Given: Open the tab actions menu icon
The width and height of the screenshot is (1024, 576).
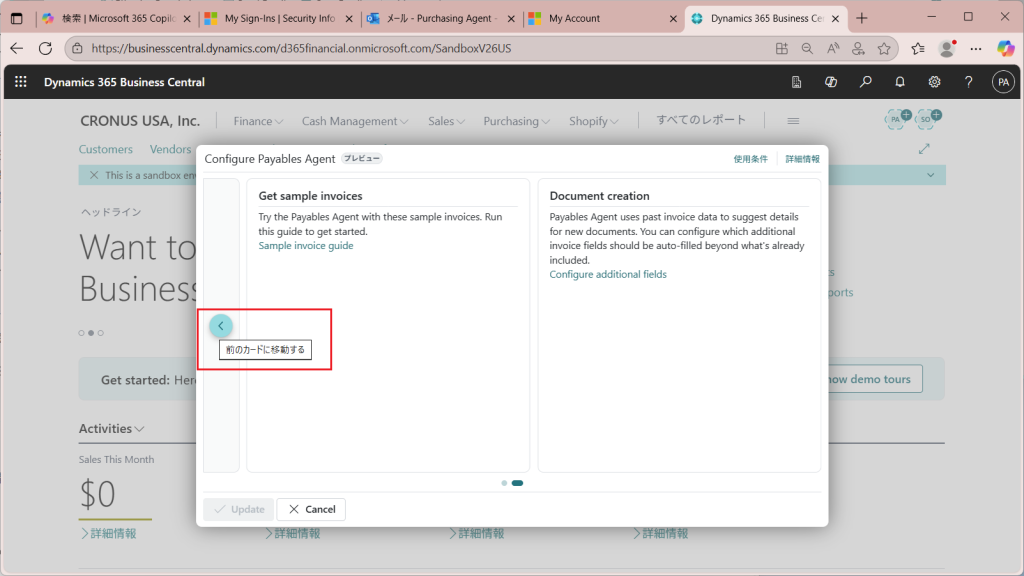Looking at the screenshot, I should pyautogui.click(x=17, y=18).
